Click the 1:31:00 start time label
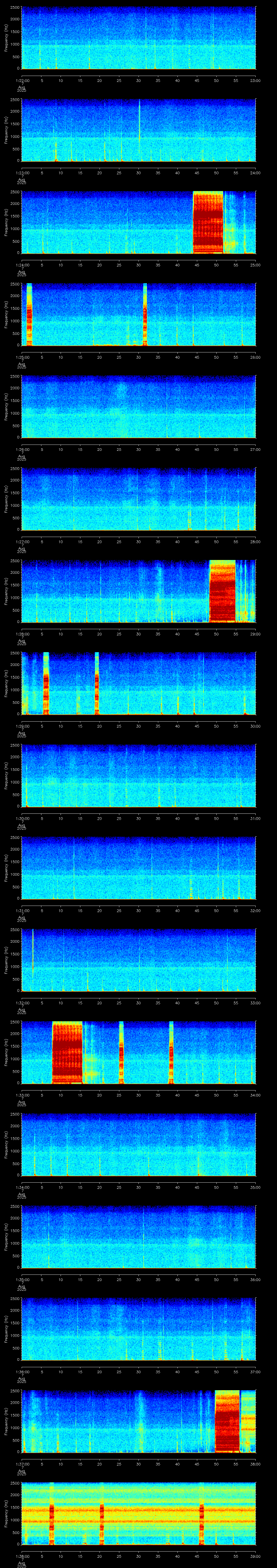Screen dimensions: 277x1568 click(x=22, y=910)
